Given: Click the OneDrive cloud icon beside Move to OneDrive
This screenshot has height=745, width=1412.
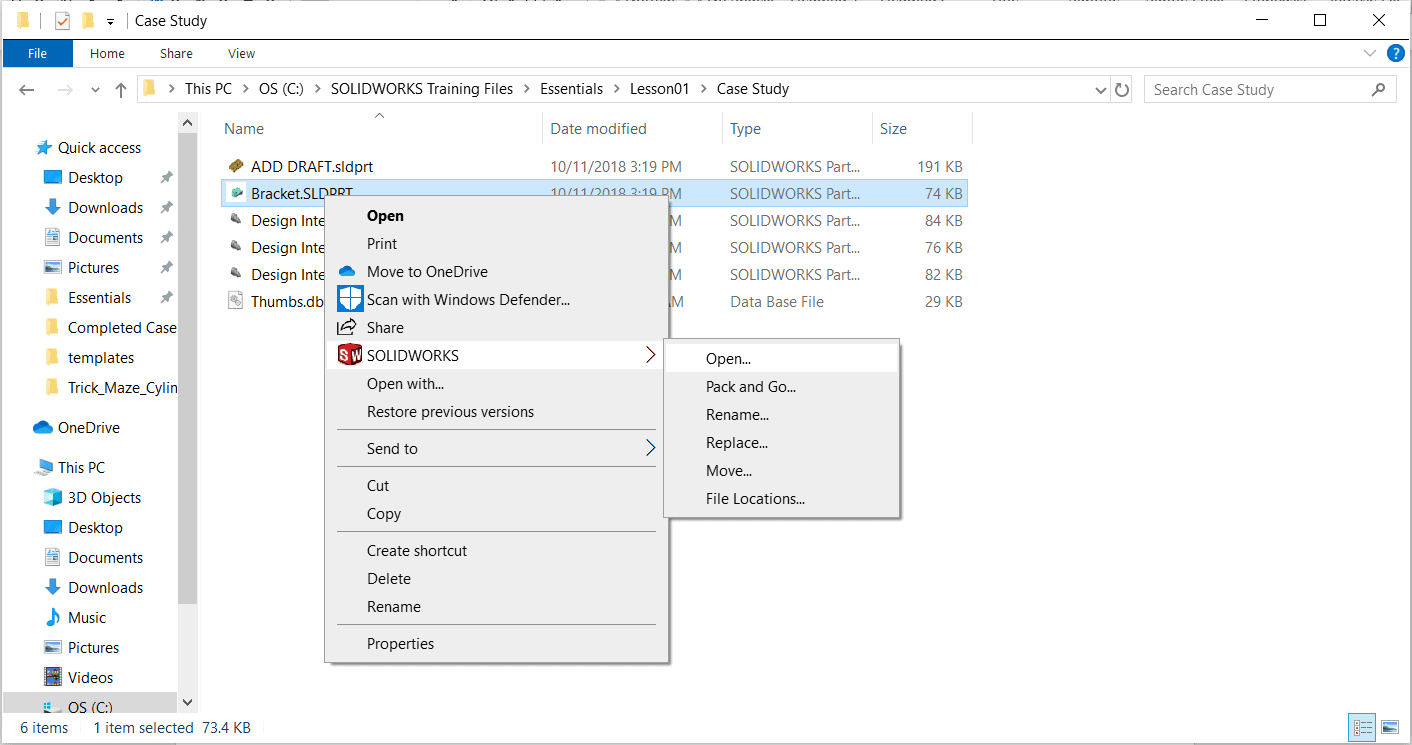Looking at the screenshot, I should (x=347, y=272).
